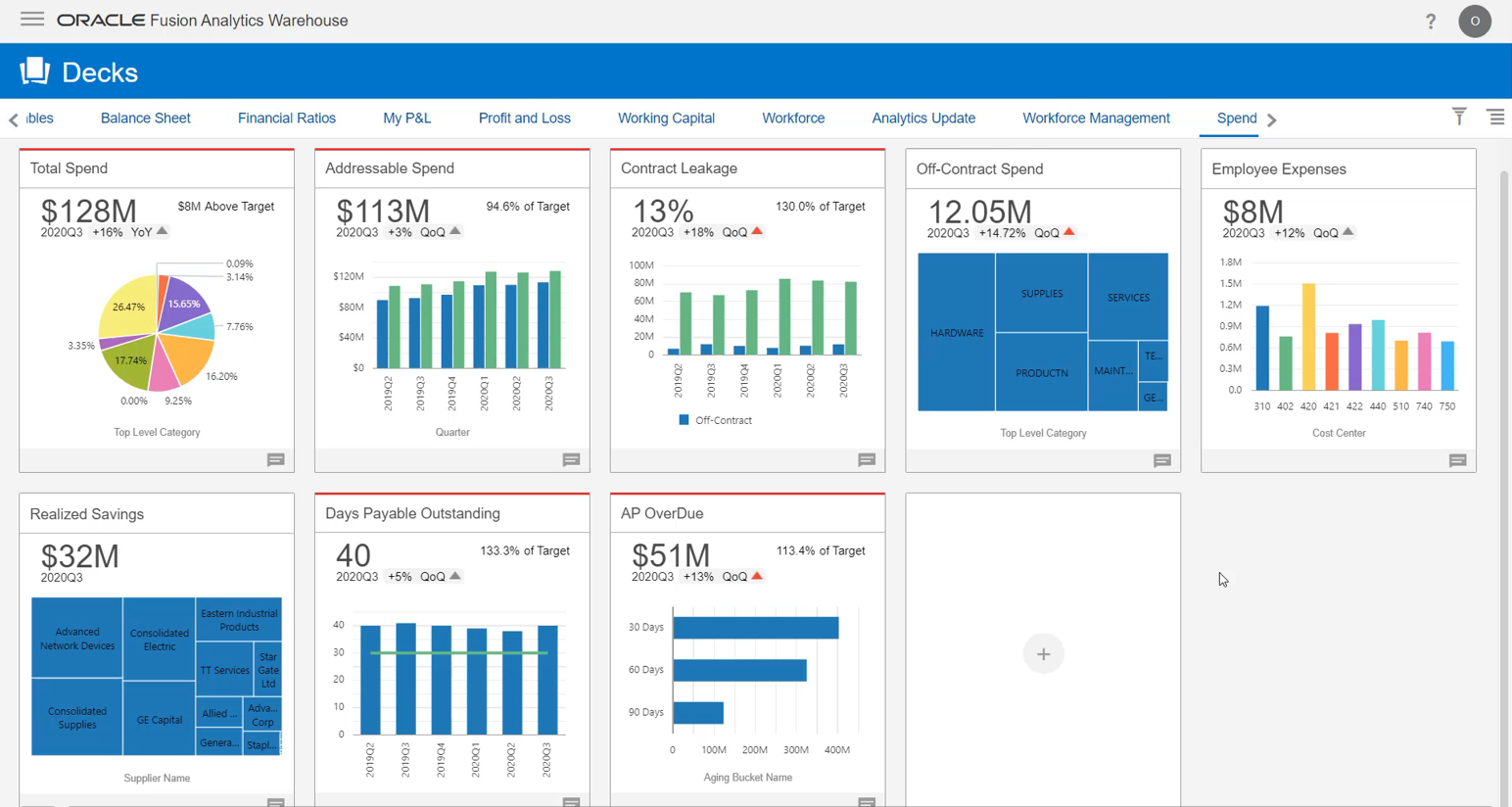Click the Oracle Fusion Analytics Warehouse logo
Screen dimensions: 1512x807
pyautogui.click(x=203, y=20)
